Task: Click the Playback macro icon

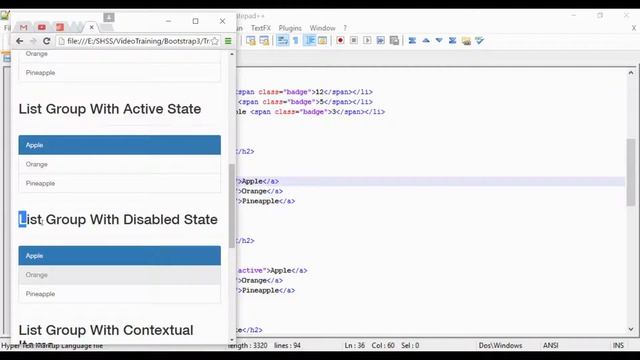Action: 367,40
